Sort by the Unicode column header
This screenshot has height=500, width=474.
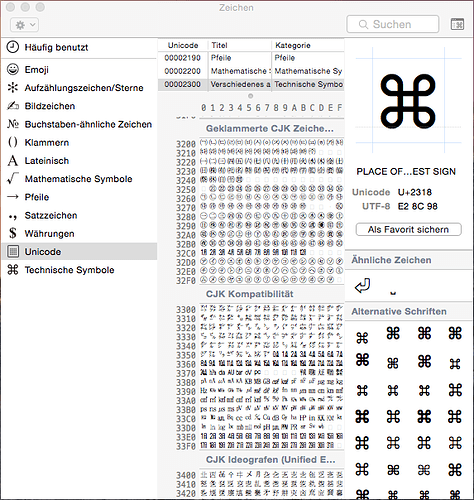tap(183, 45)
